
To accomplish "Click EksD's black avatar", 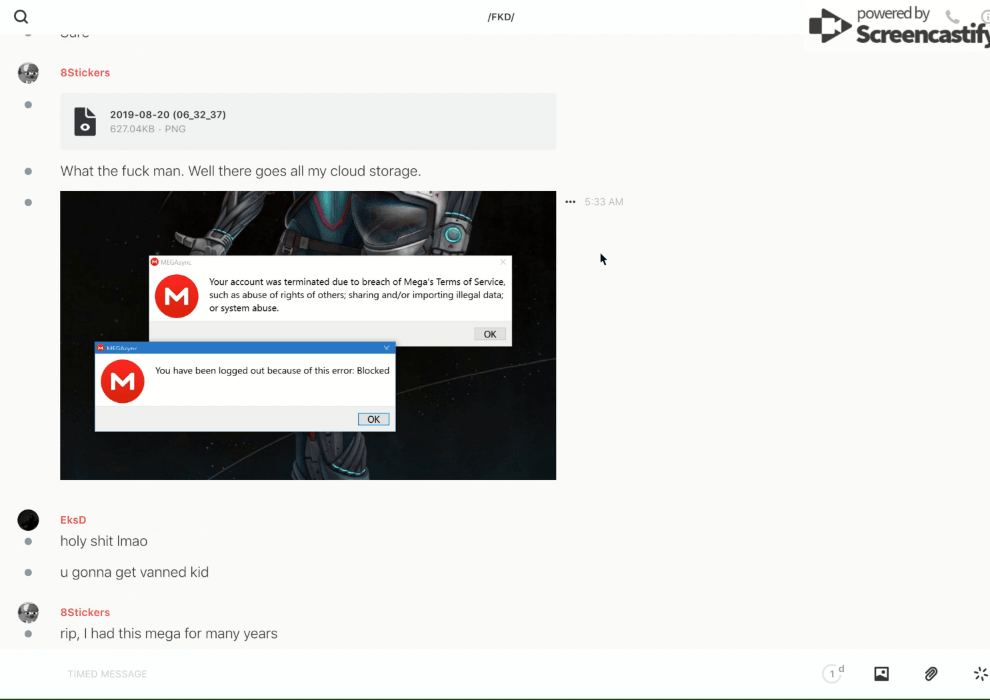I will pyautogui.click(x=28, y=520).
